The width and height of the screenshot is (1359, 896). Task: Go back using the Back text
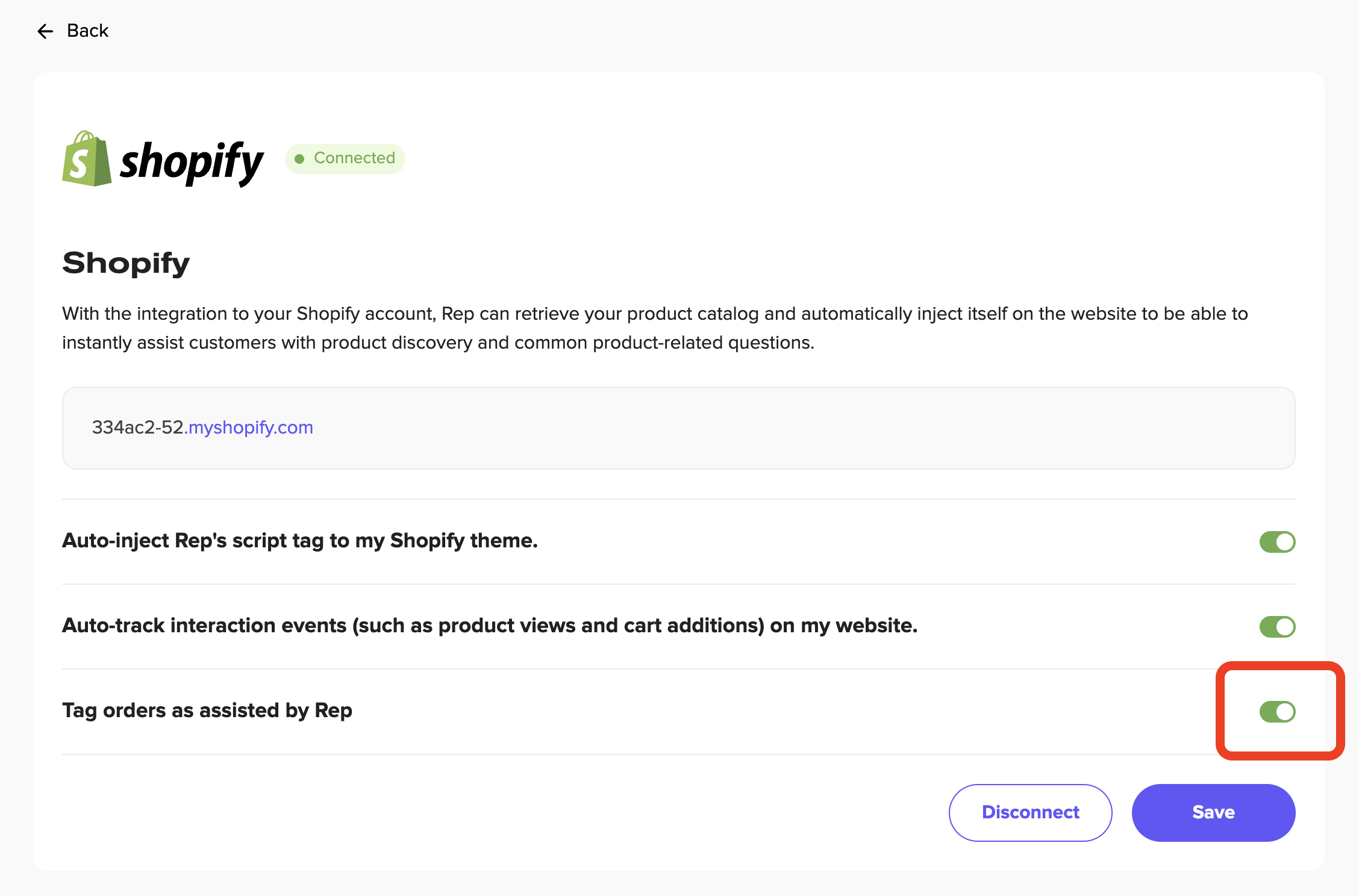point(87,31)
